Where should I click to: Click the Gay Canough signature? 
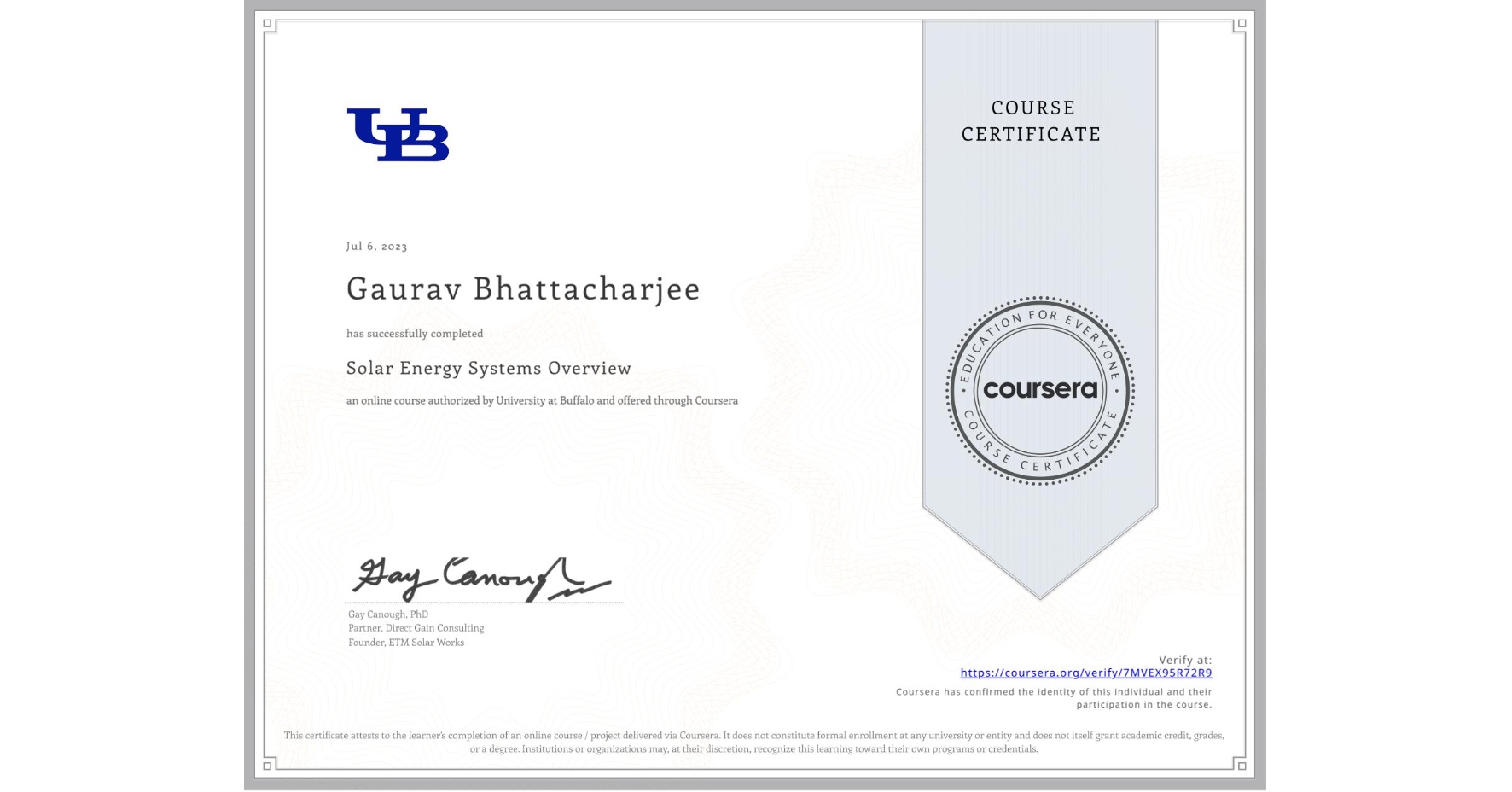(482, 579)
